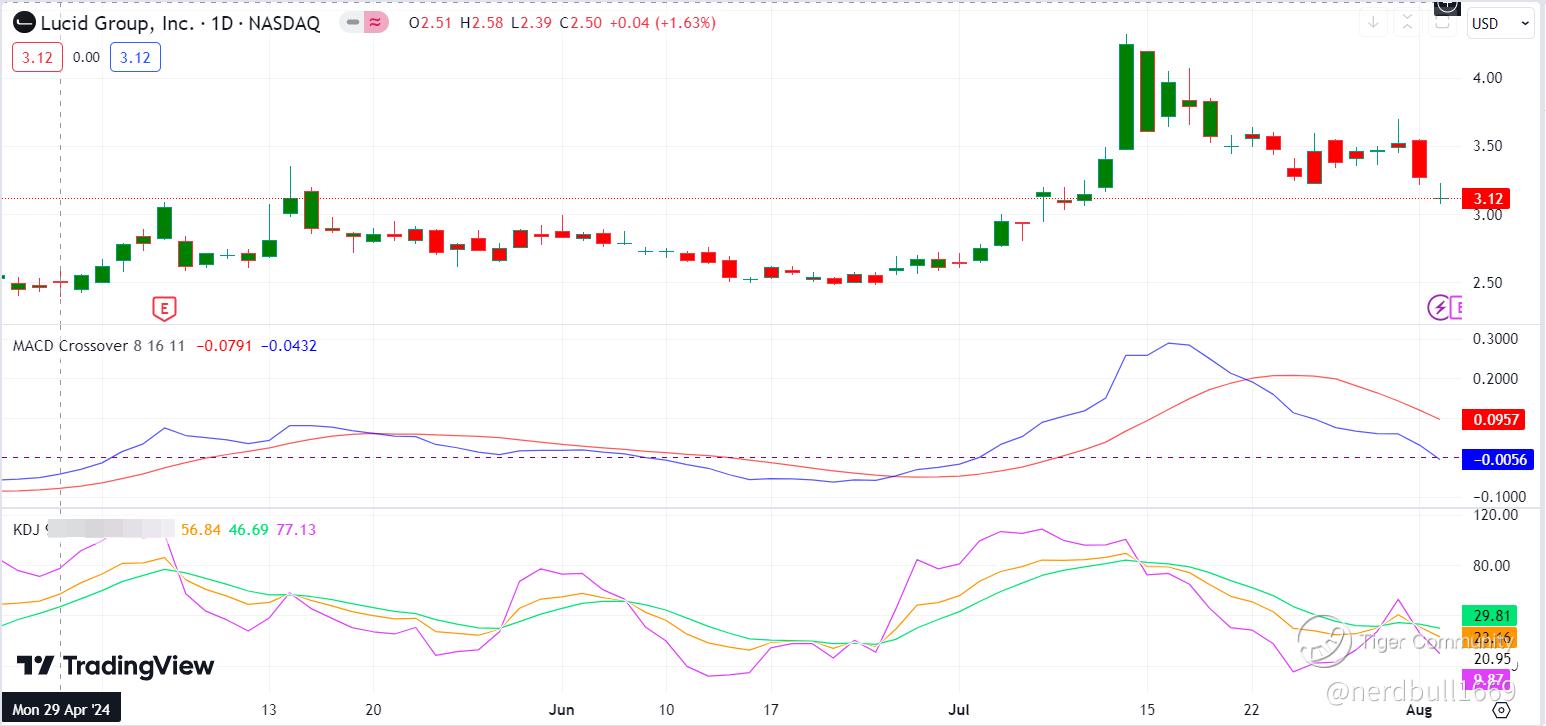This screenshot has width=1546, height=726.
Task: Click the '0.2000' level on the MACD scale
Action: [1496, 379]
